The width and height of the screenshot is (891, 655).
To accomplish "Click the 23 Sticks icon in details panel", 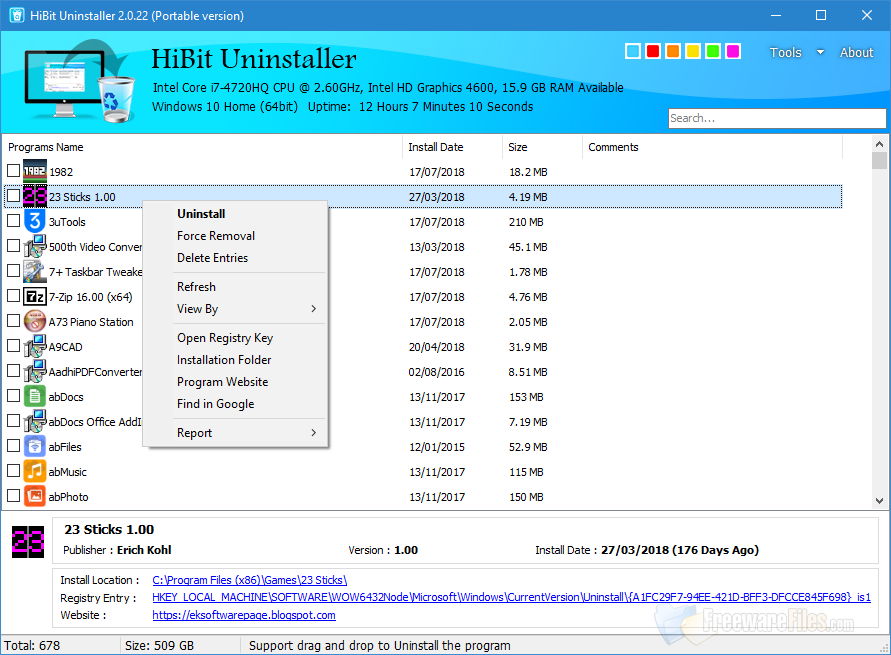I will [27, 543].
